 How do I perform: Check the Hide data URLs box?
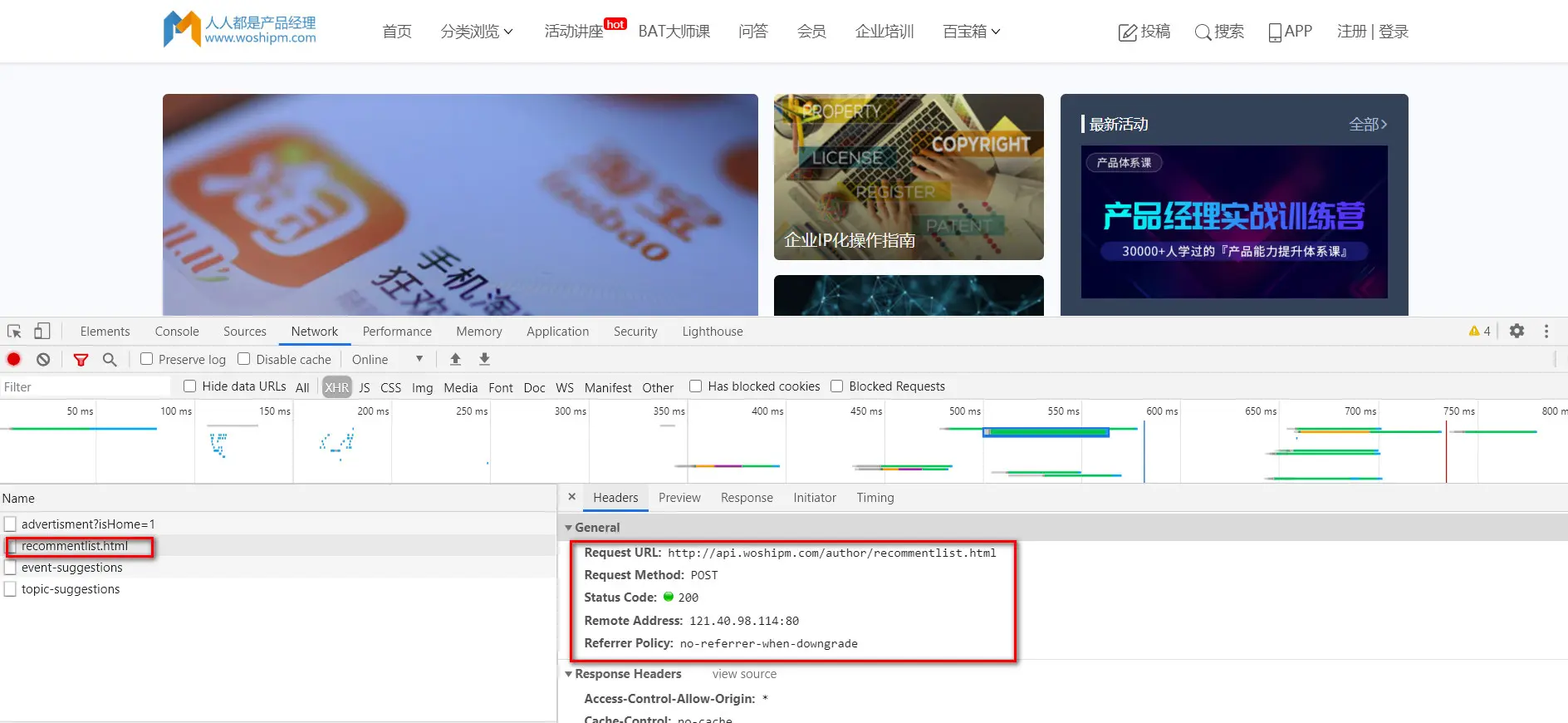point(190,386)
